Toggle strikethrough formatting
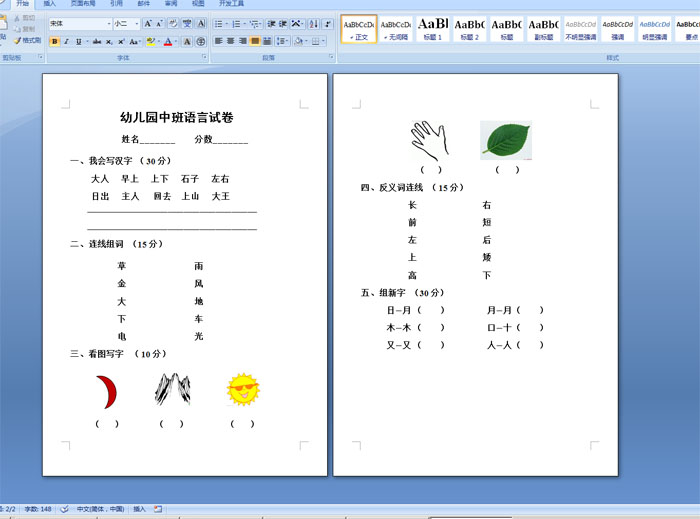700x519 pixels. pyautogui.click(x=97, y=42)
